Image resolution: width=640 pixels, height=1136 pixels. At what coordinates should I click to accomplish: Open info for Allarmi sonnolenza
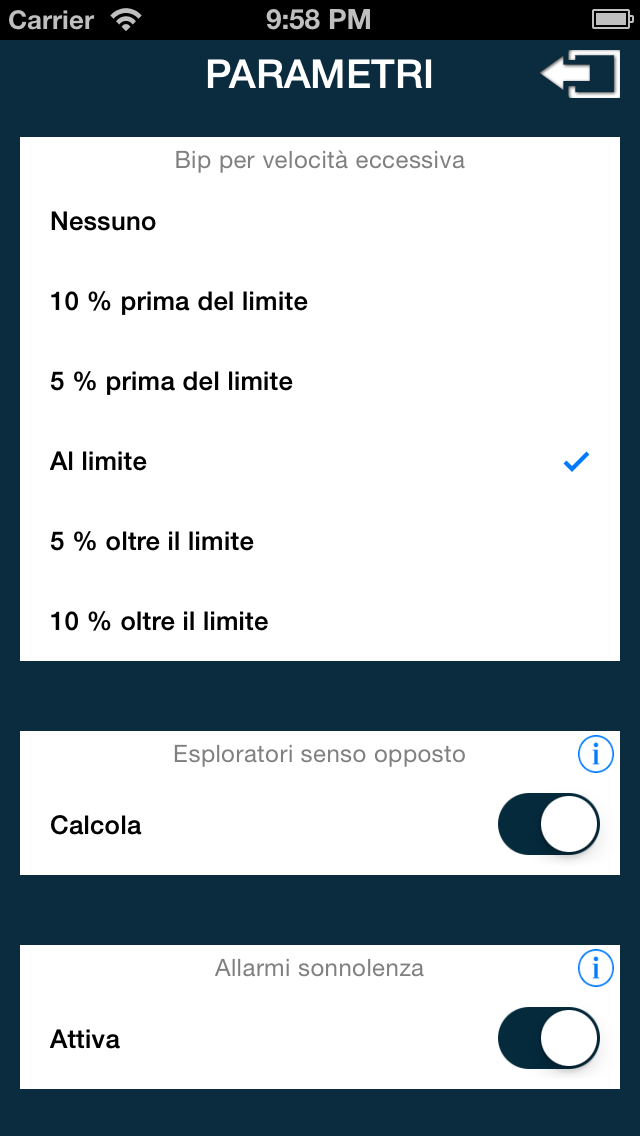click(x=596, y=969)
